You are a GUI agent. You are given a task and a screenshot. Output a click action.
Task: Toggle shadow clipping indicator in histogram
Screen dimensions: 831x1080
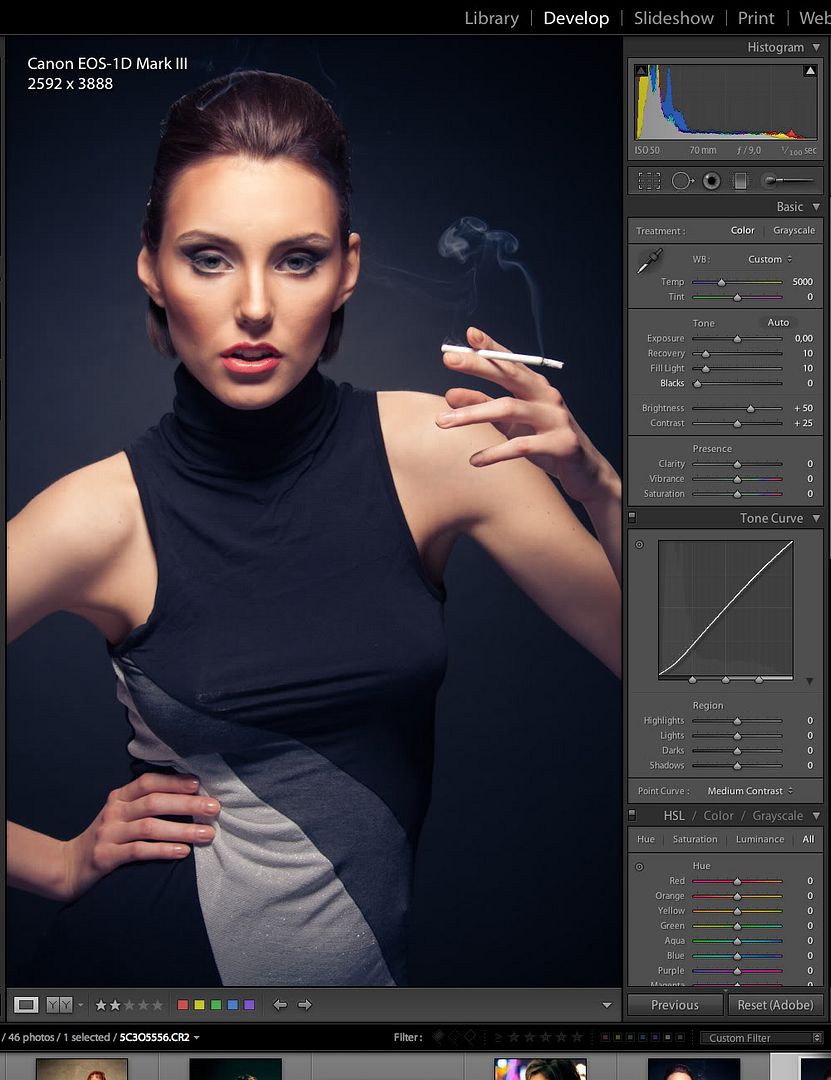(641, 70)
